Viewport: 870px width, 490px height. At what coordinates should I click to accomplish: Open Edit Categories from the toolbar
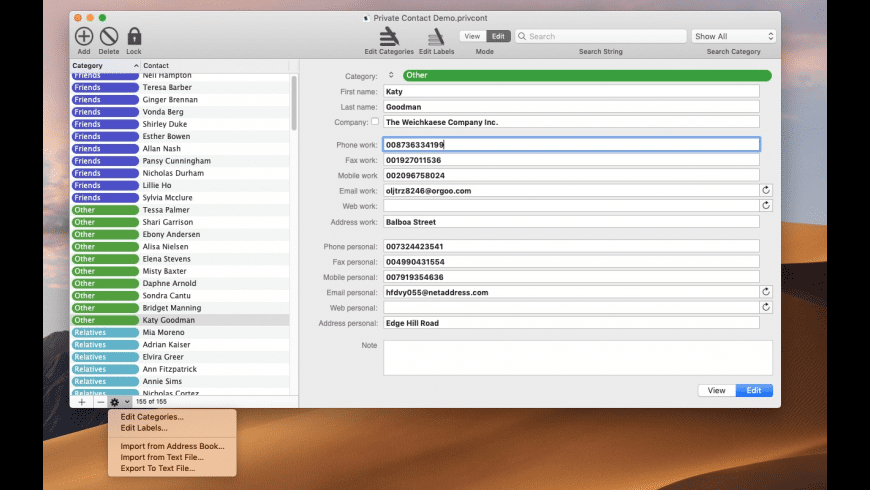[389, 37]
